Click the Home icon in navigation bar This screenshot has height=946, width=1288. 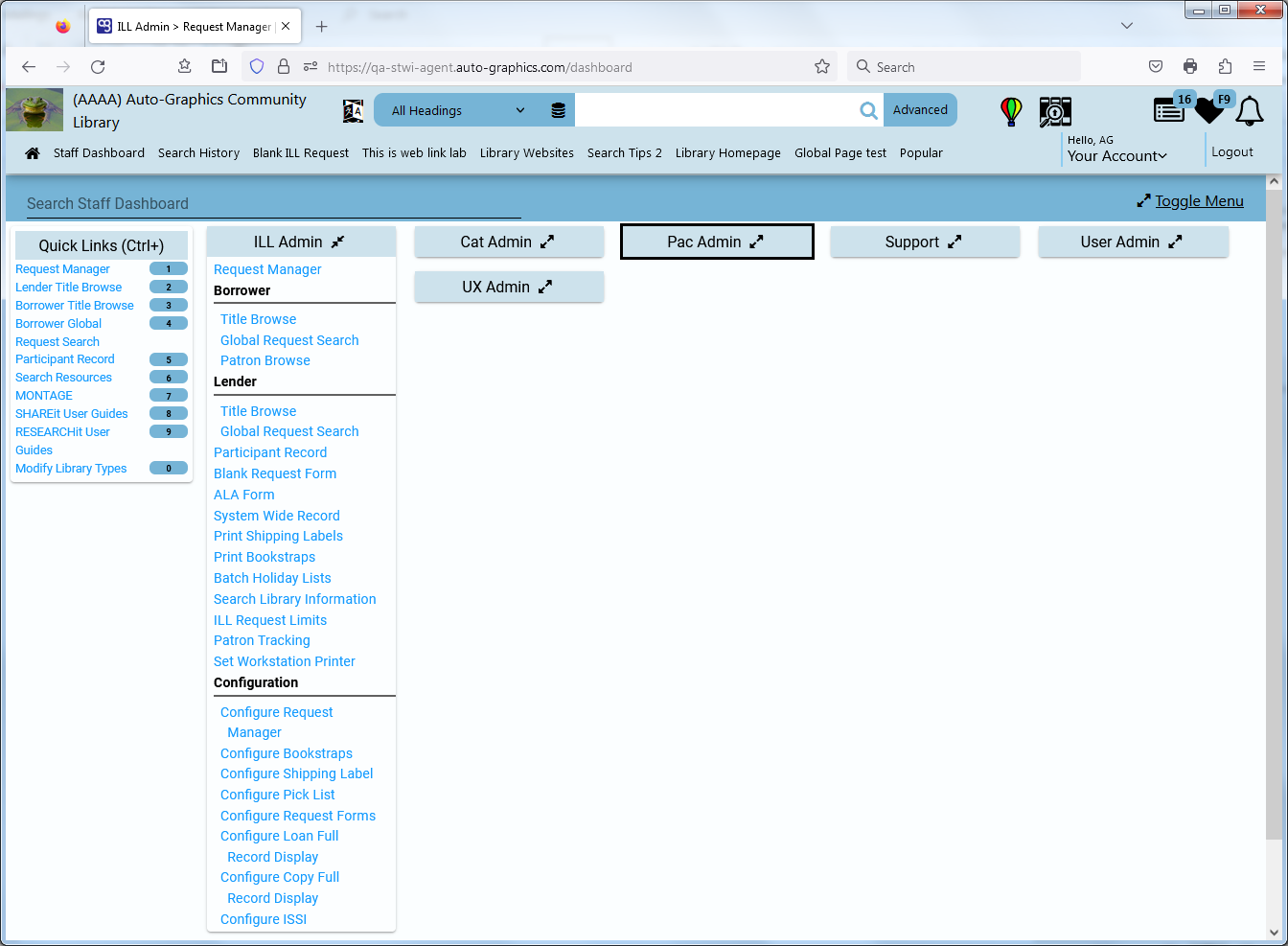(33, 153)
